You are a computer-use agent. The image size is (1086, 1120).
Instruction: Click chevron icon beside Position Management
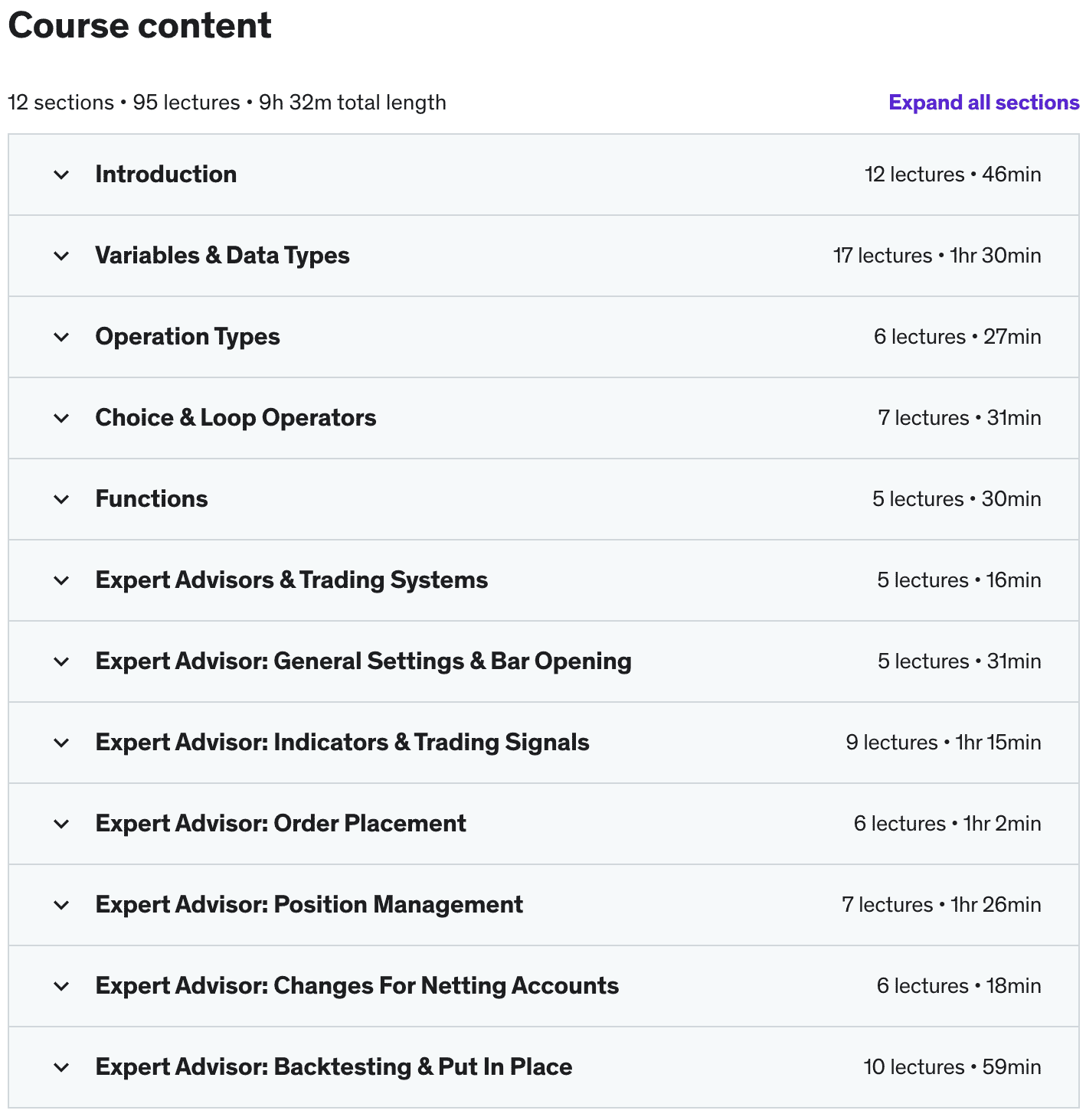click(61, 905)
